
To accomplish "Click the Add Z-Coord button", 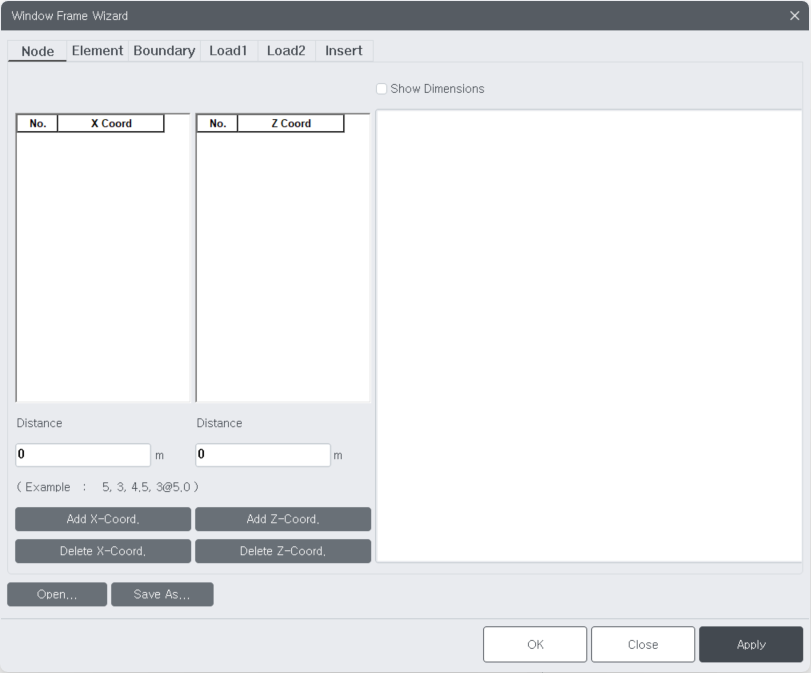I will click(283, 519).
